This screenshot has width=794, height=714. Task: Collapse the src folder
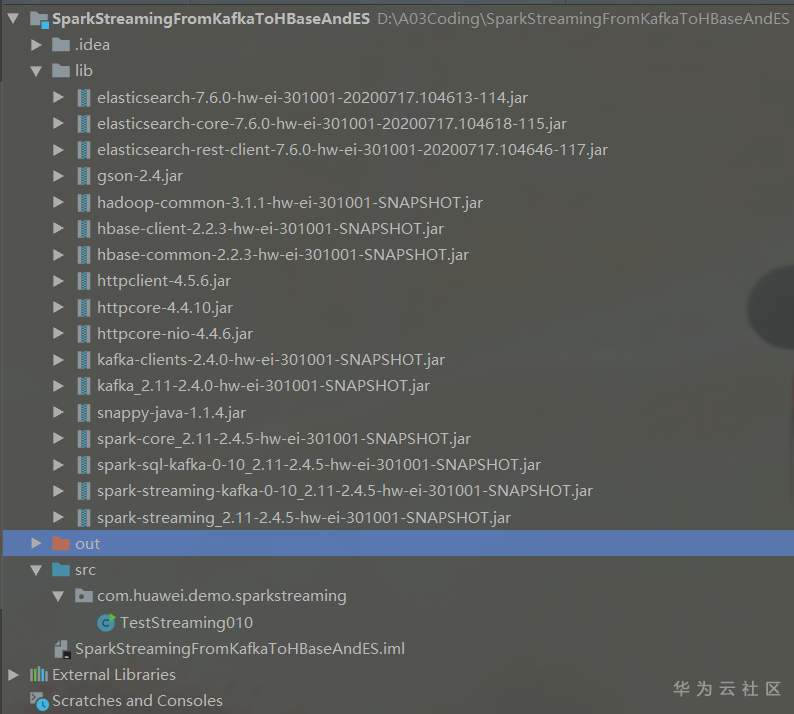[x=36, y=570]
